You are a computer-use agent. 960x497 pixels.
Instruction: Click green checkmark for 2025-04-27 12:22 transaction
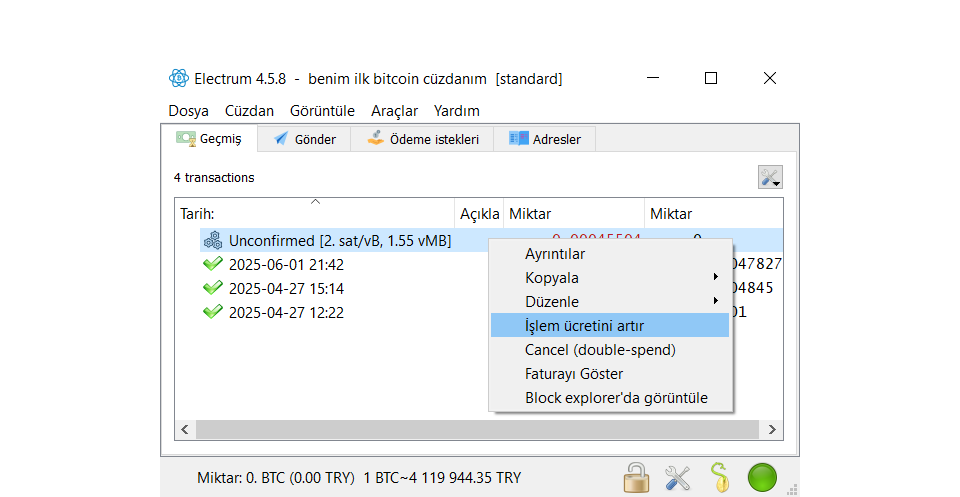pos(212,312)
